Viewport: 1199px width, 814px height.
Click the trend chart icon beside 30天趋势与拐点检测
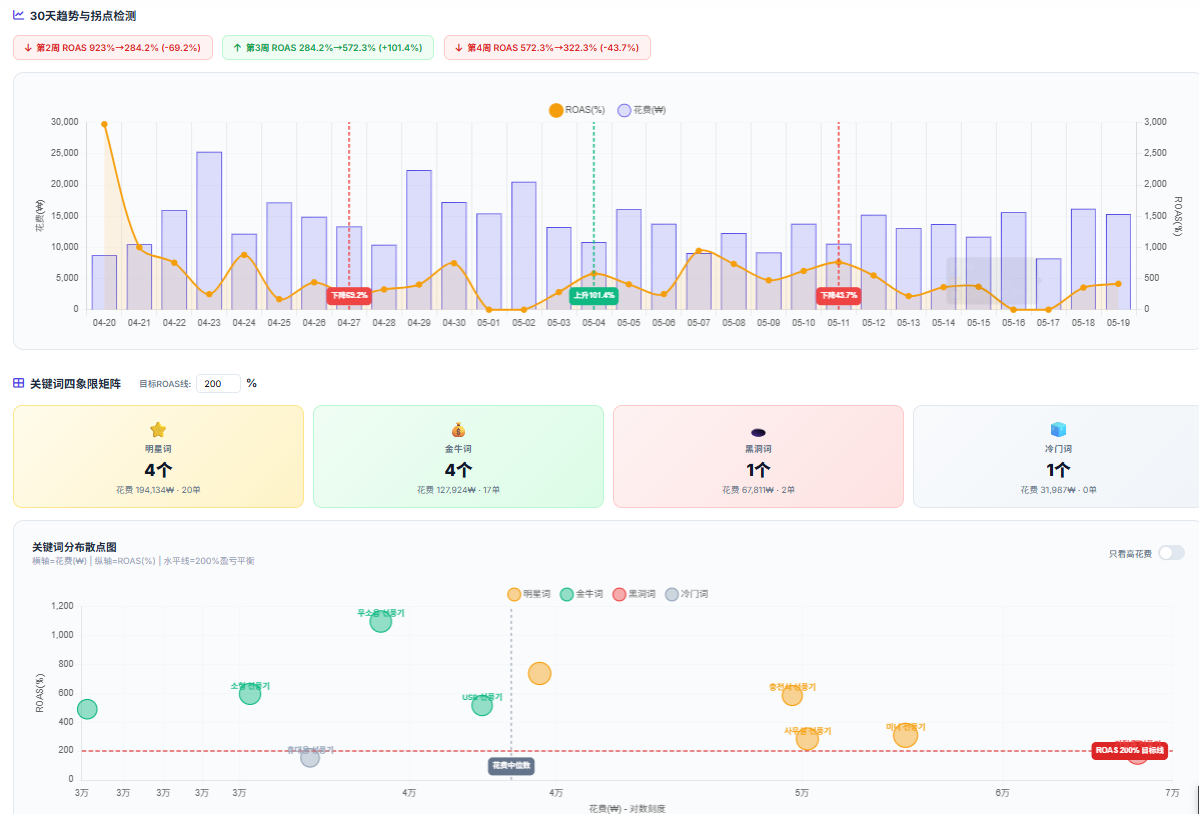[18, 15]
